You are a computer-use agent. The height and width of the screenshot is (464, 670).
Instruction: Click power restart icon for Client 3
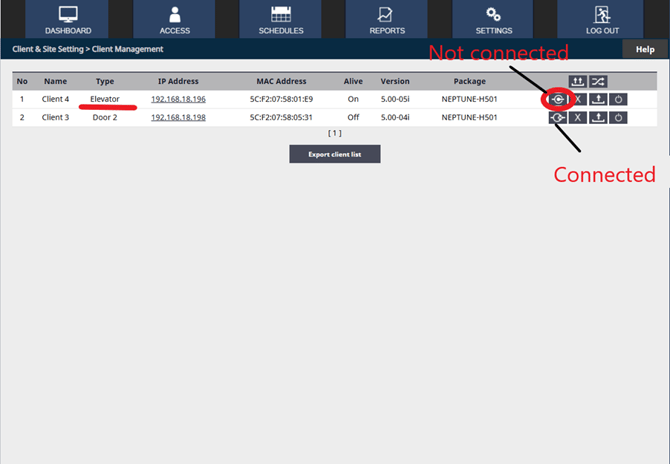pos(618,117)
